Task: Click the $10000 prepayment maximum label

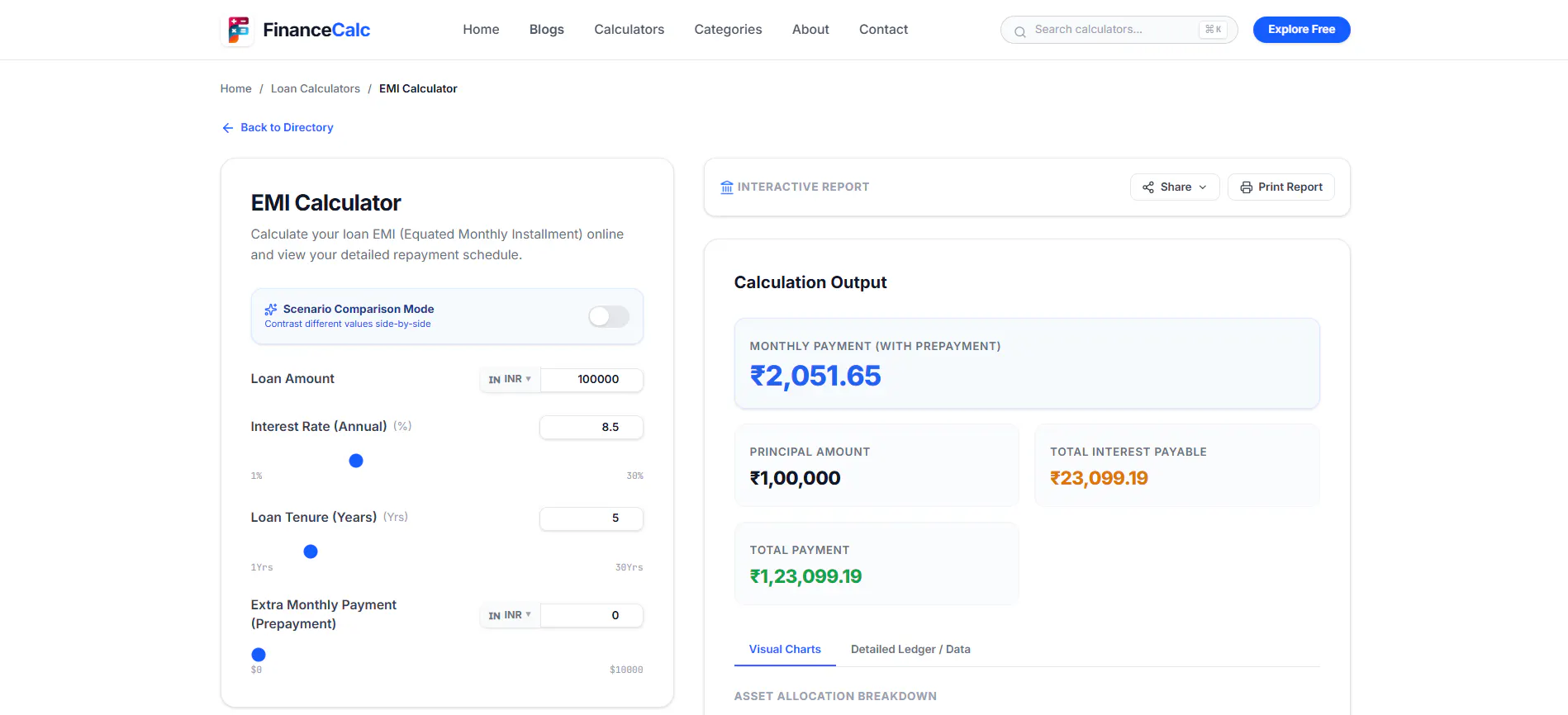Action: coord(626,670)
